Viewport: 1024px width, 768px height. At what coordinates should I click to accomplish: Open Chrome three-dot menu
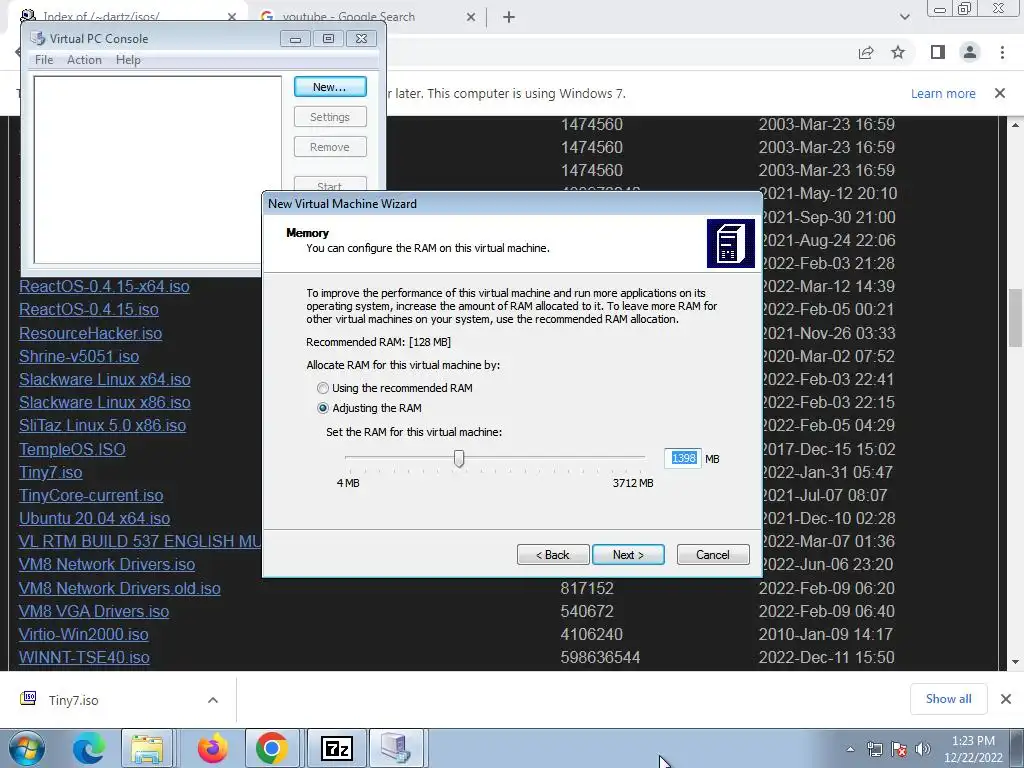pos(1002,52)
